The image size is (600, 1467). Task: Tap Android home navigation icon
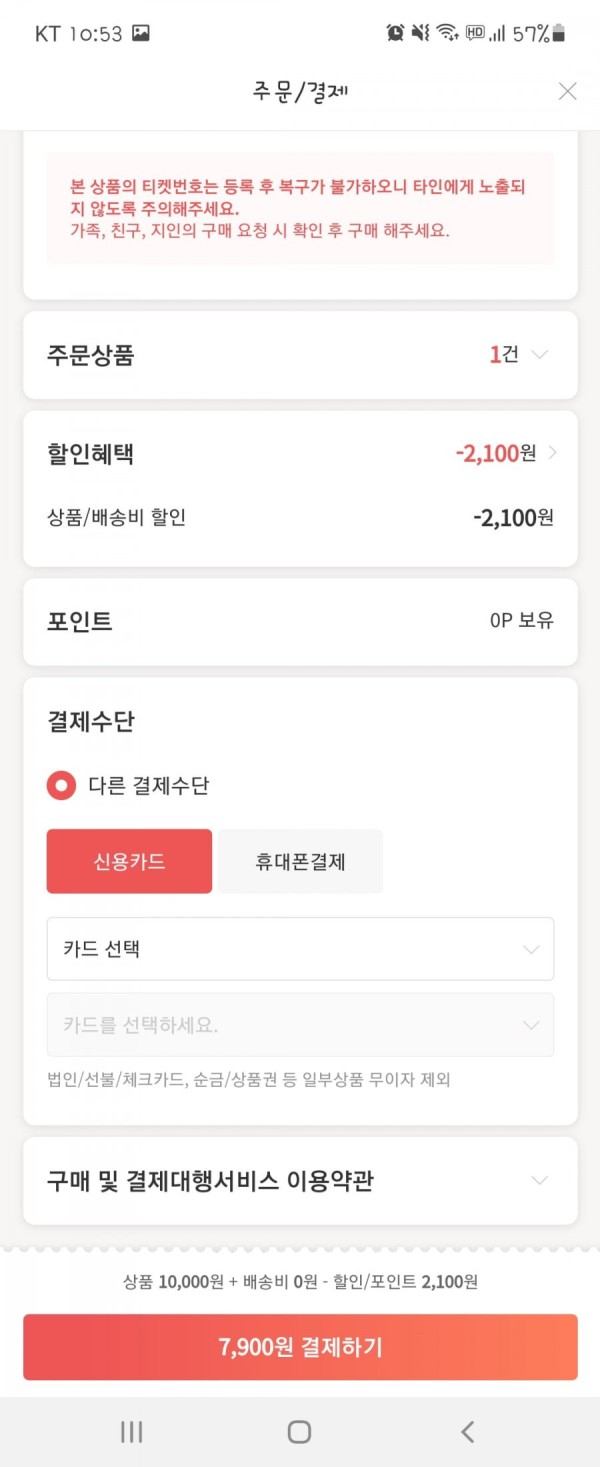click(299, 1431)
